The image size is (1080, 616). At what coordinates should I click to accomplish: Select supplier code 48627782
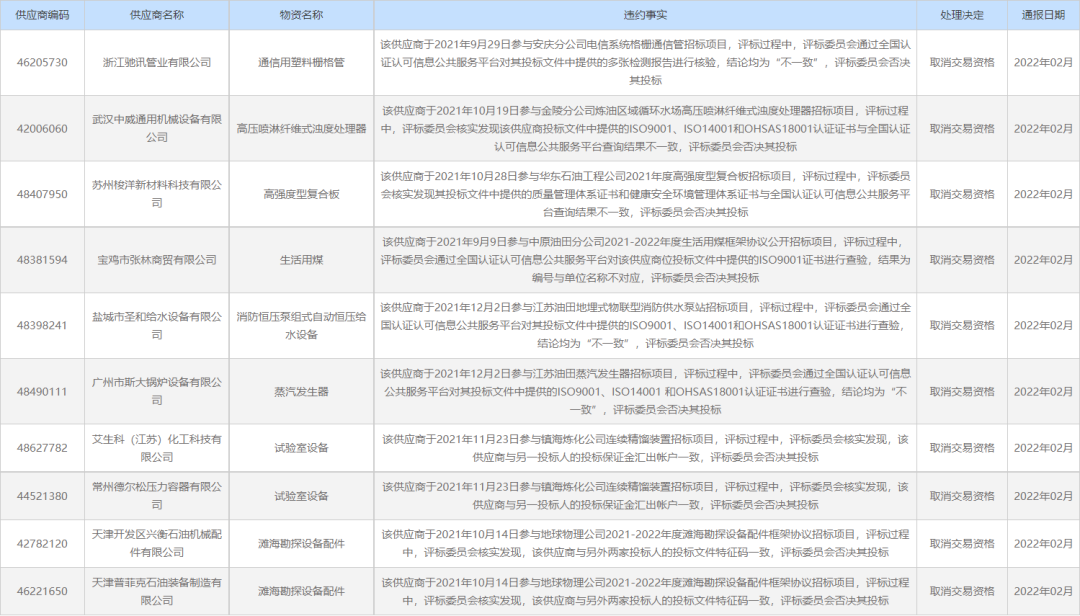tap(43, 450)
